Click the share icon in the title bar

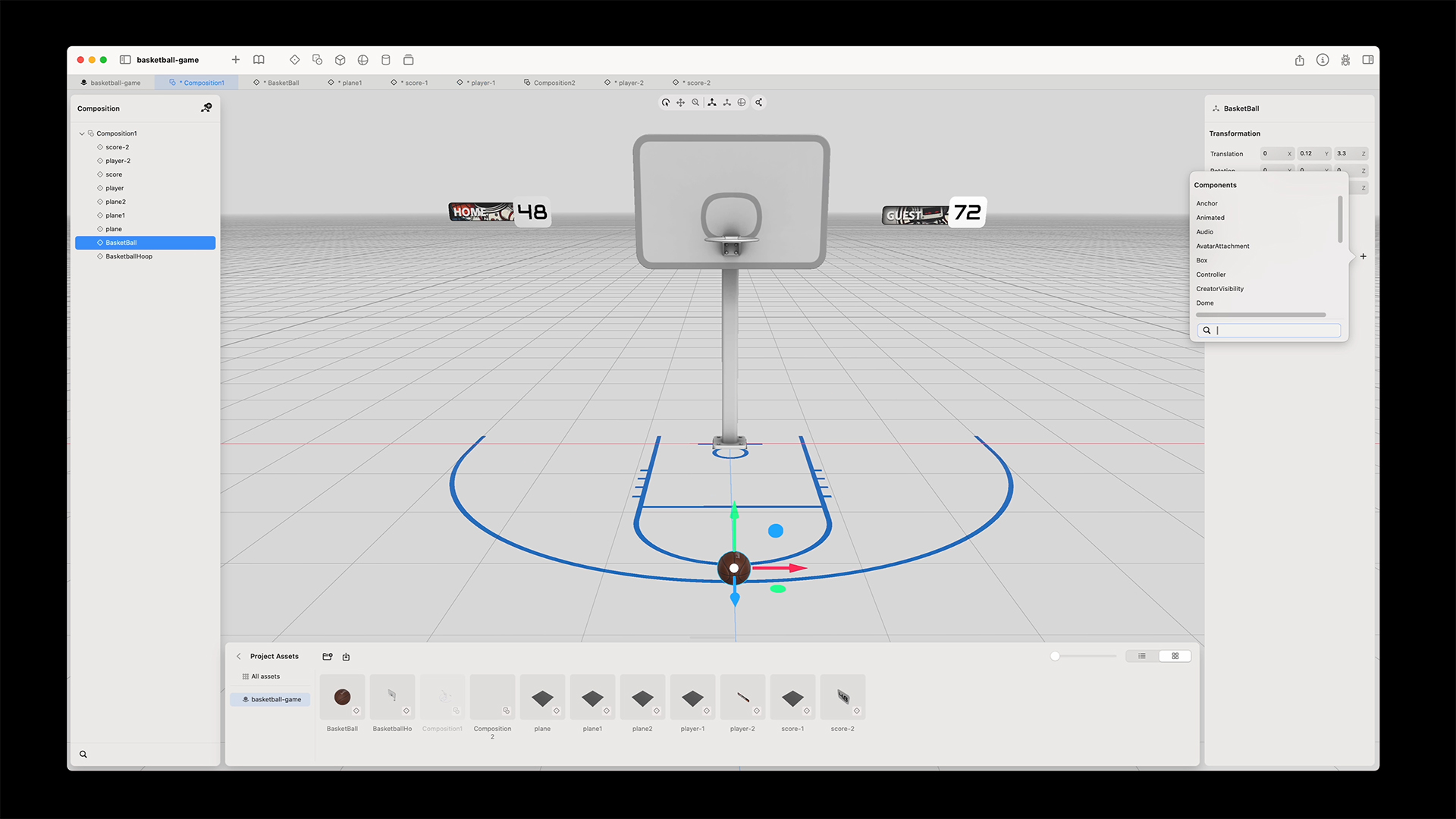[1299, 60]
